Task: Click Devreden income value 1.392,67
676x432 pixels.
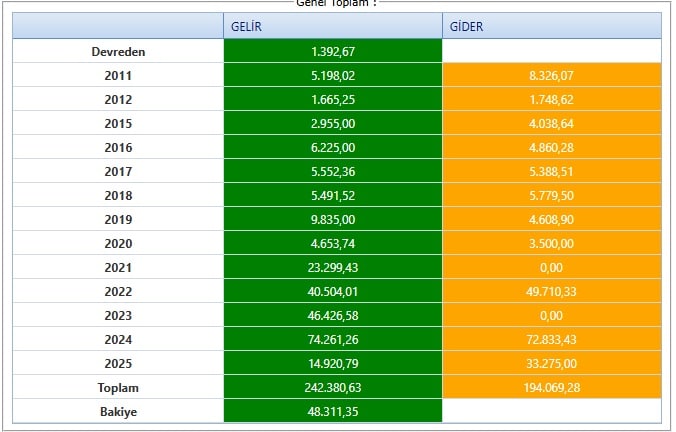Action: tap(332, 51)
